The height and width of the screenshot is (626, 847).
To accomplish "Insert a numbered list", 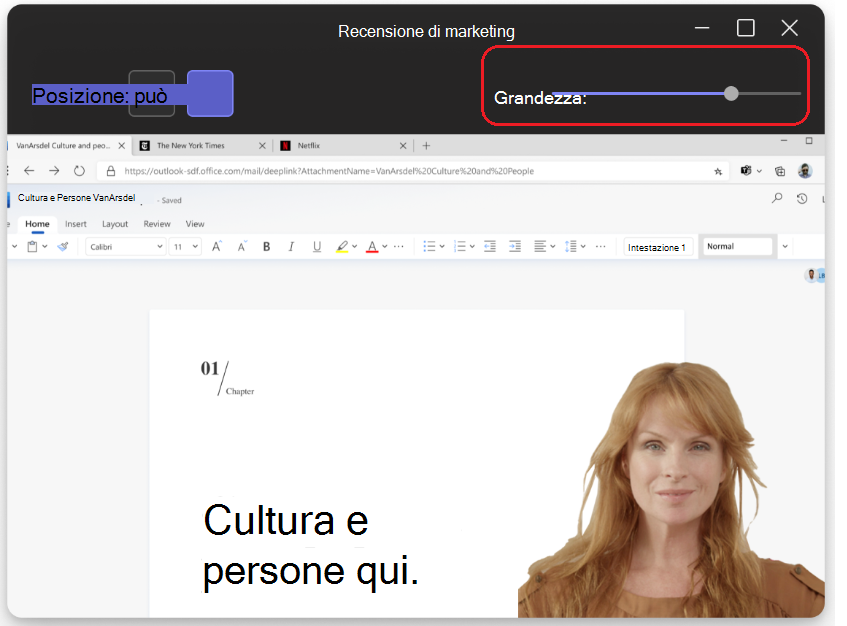I will [x=460, y=247].
